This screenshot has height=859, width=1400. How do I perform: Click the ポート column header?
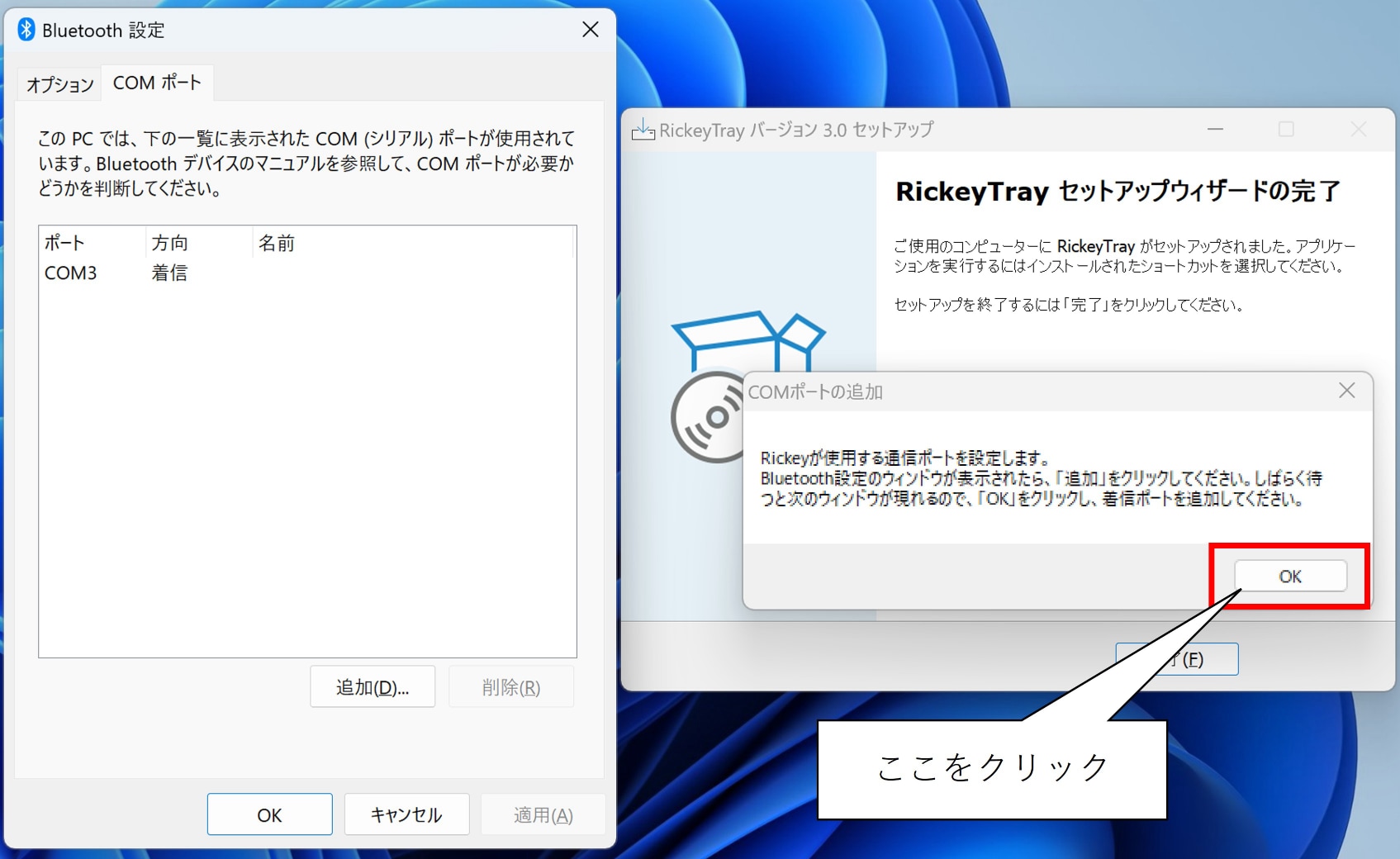(64, 242)
